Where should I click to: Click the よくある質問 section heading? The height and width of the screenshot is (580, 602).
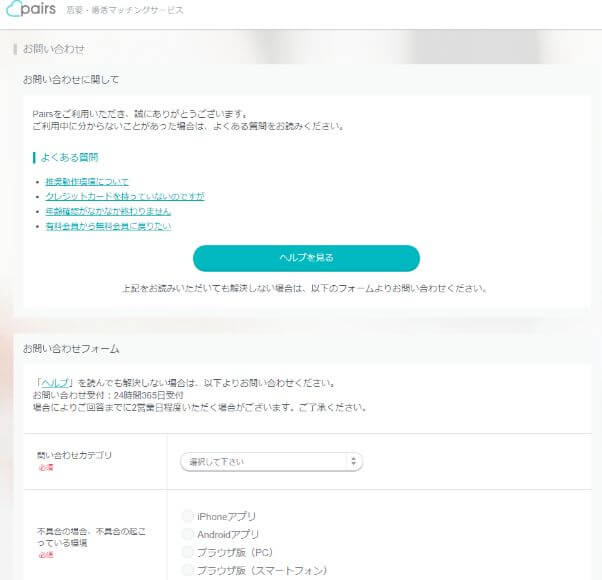coord(69,157)
